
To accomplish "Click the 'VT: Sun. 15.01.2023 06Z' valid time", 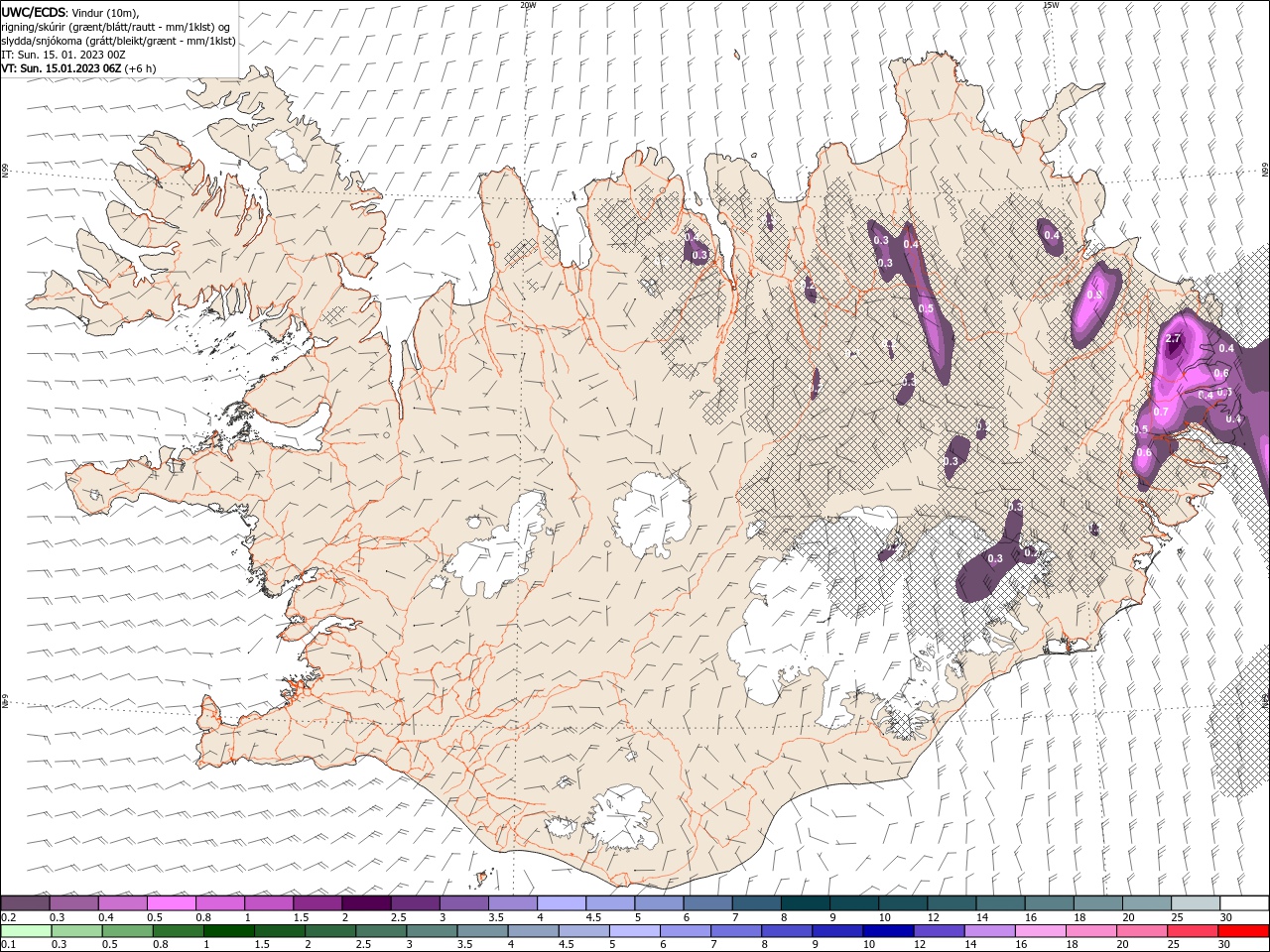I will pyautogui.click(x=62, y=68).
